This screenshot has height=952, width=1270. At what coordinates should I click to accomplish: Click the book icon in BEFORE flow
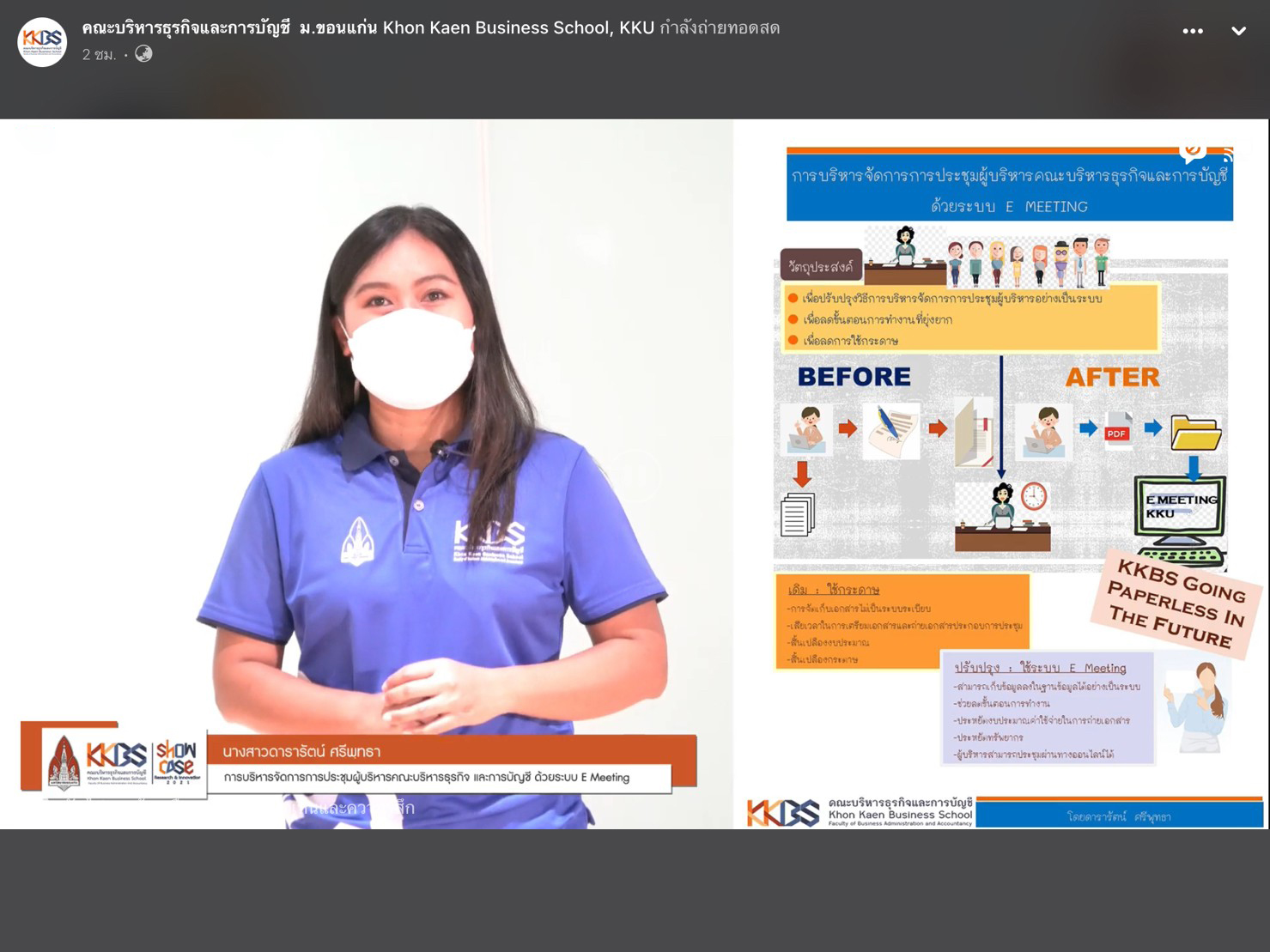pyautogui.click(x=974, y=432)
